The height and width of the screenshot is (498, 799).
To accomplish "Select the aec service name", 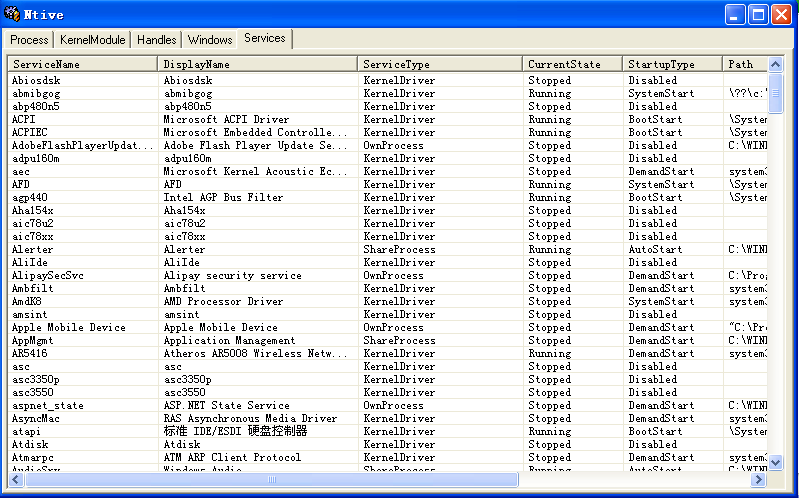I will (21, 171).
